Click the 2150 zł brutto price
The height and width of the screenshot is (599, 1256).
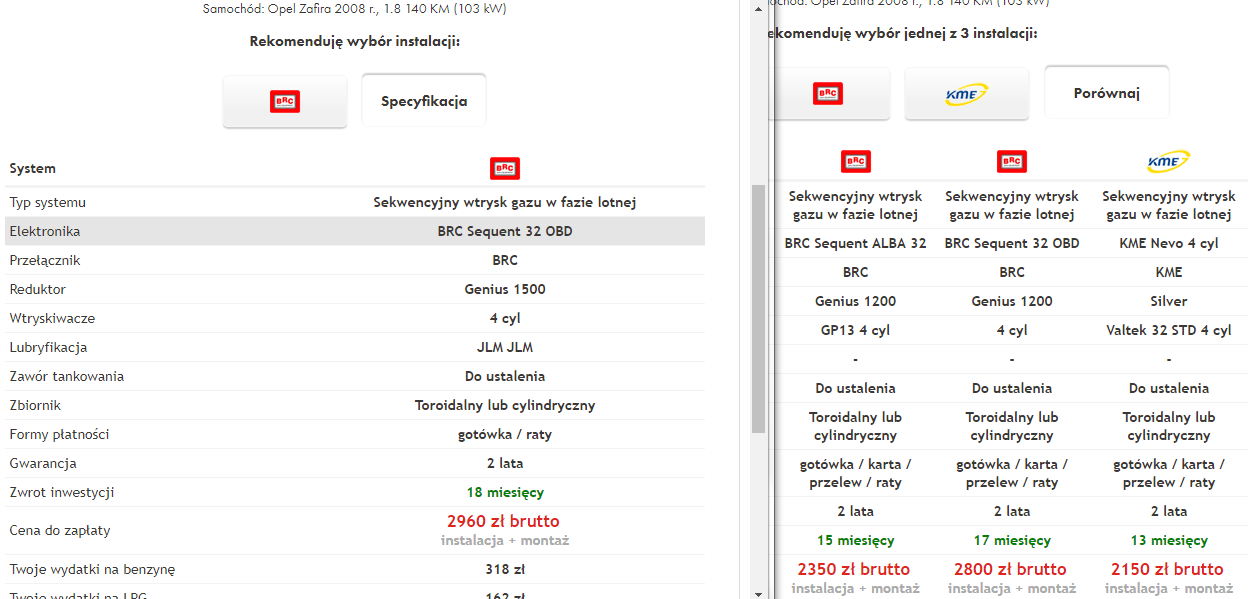pos(1167,569)
